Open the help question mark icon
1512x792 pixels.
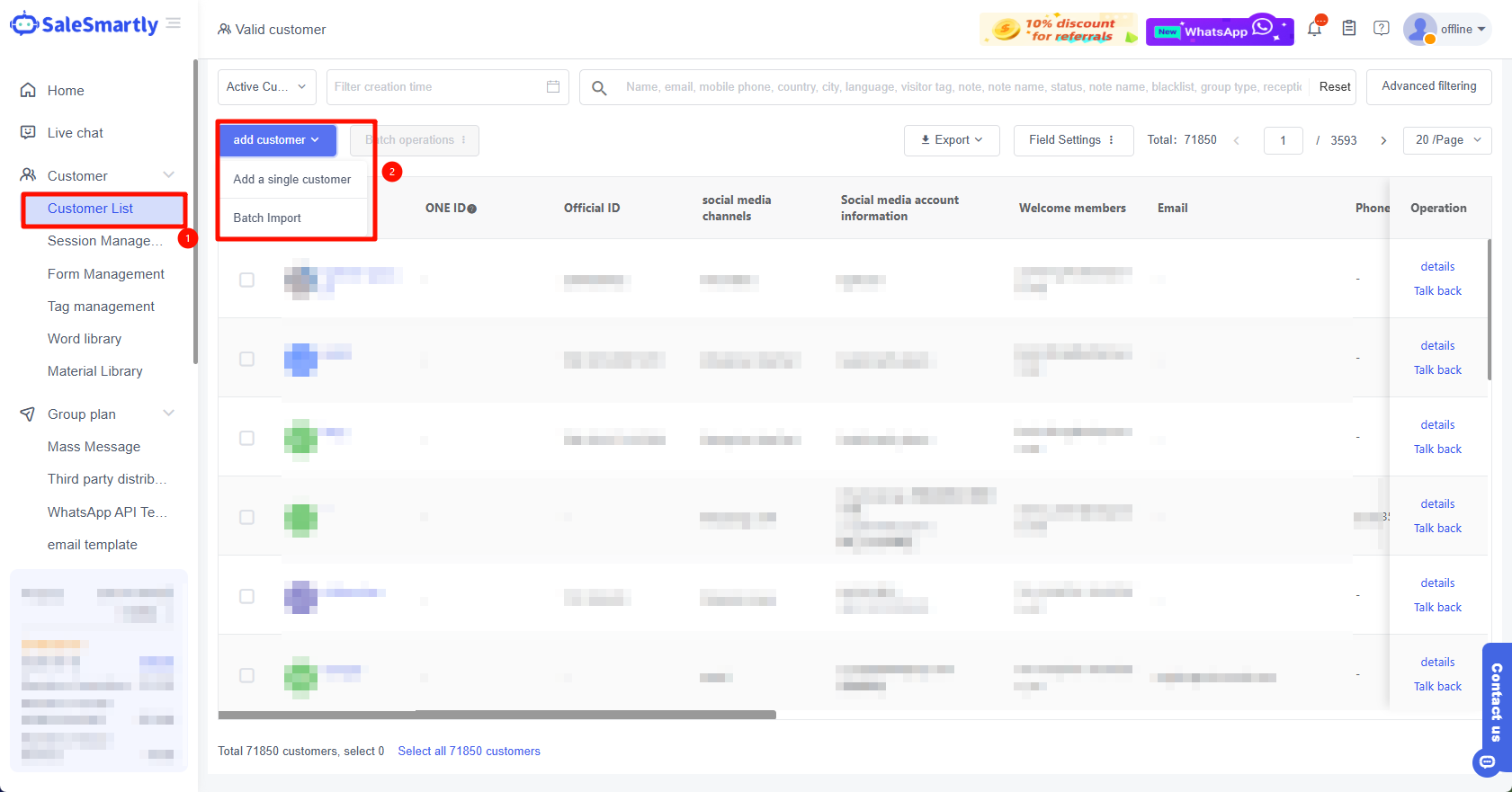1382,29
